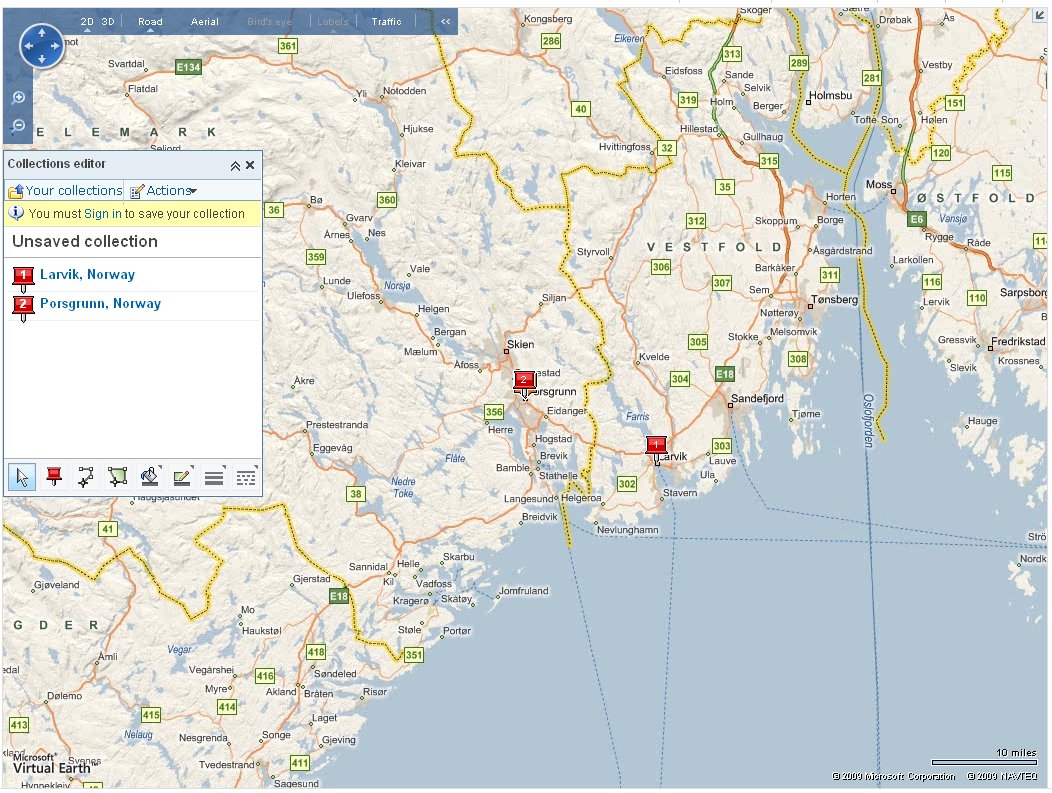
Task: Click the zoom in magnifier icon
Action: [x=18, y=98]
